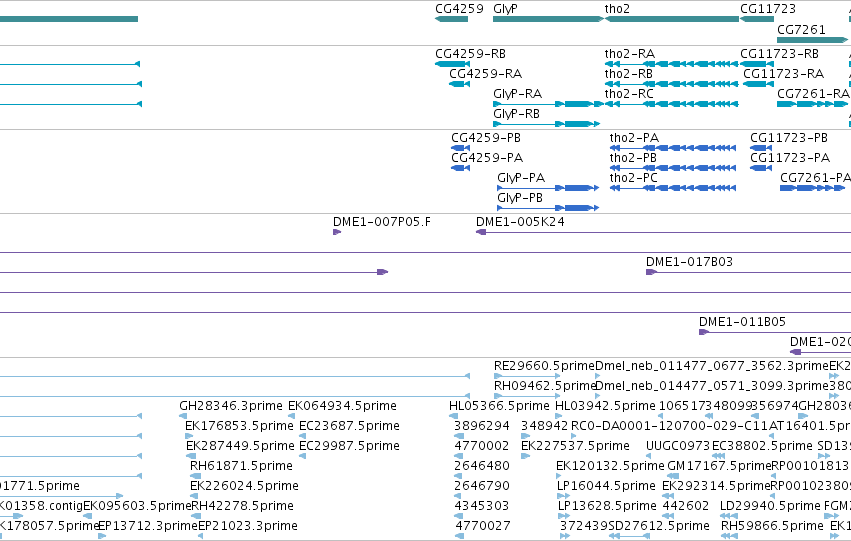Click the tho2-RB transcript
851x541 pixels.
pyautogui.click(x=672, y=84)
